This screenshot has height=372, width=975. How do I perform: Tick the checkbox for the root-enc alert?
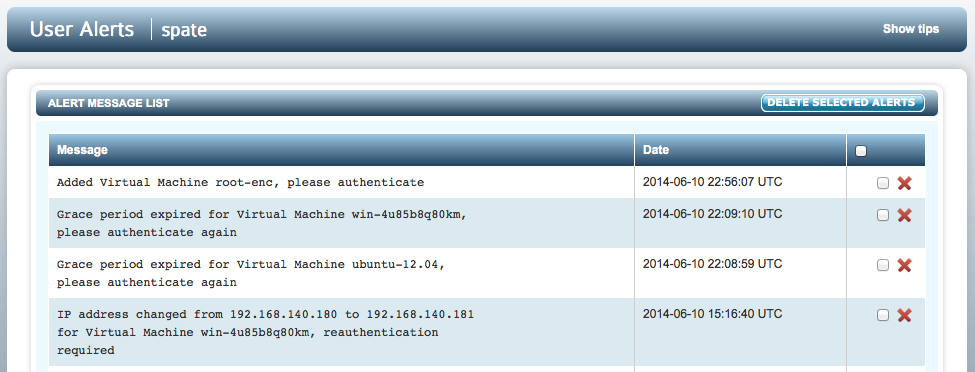pyautogui.click(x=882, y=183)
